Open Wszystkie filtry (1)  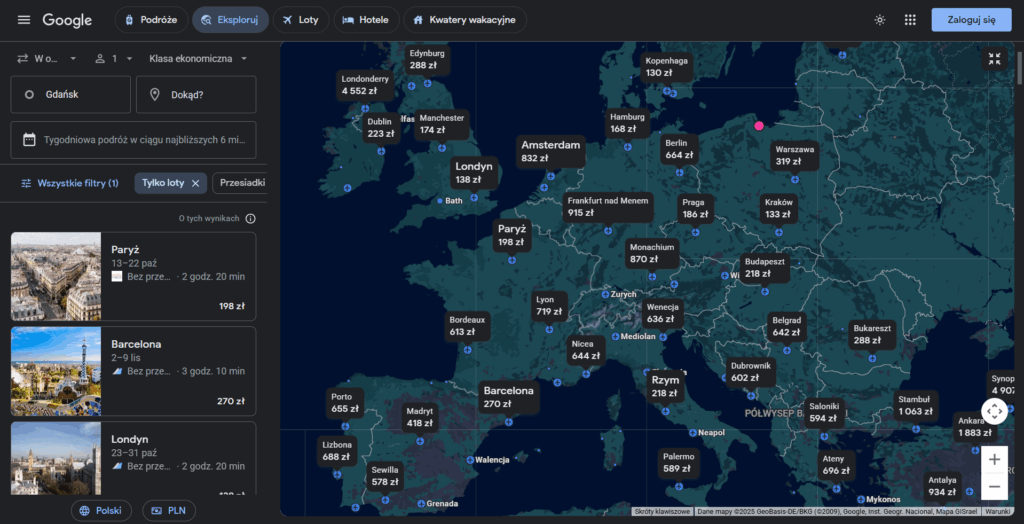pos(70,184)
